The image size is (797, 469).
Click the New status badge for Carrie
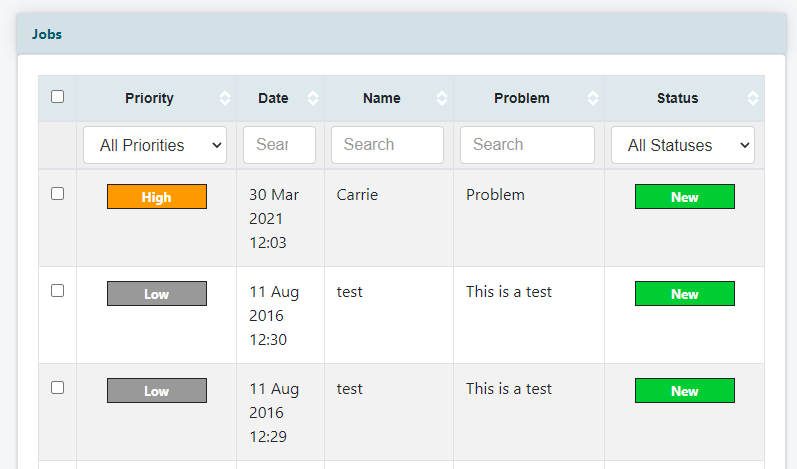click(684, 197)
